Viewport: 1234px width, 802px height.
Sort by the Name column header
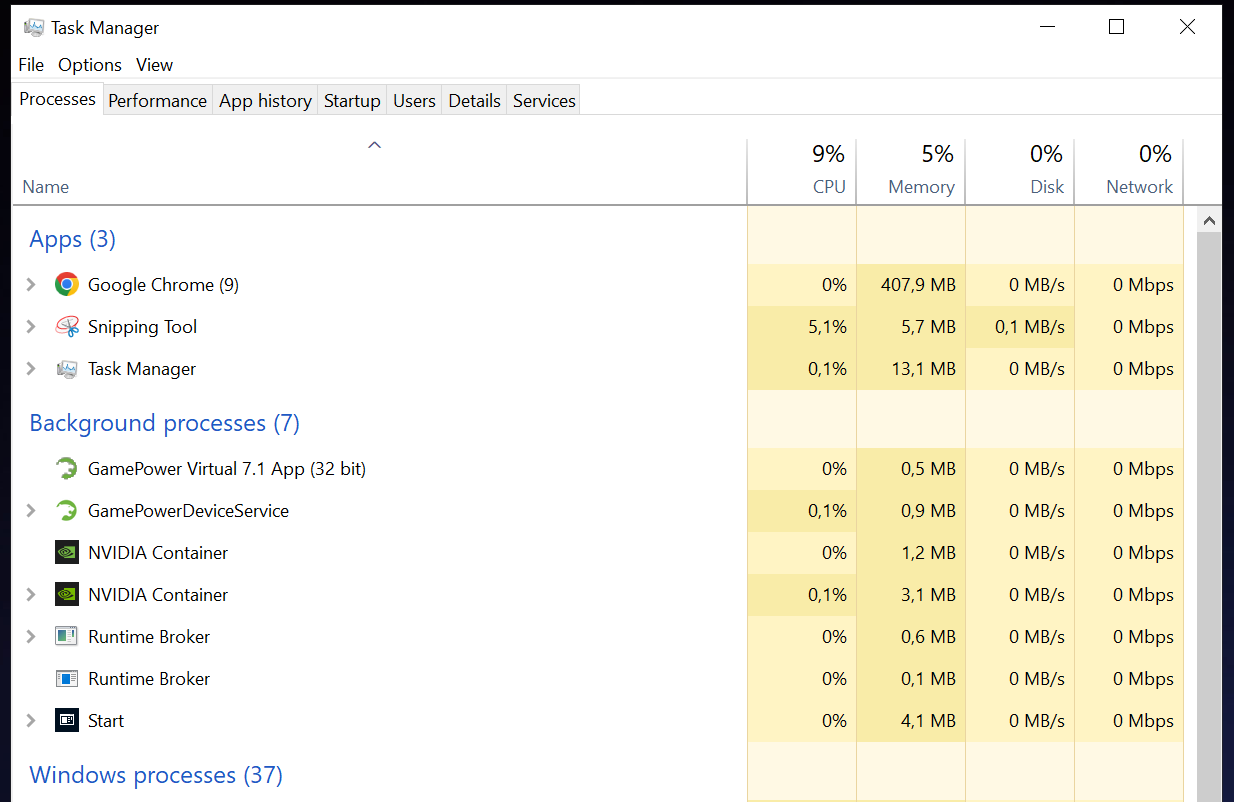click(379, 172)
